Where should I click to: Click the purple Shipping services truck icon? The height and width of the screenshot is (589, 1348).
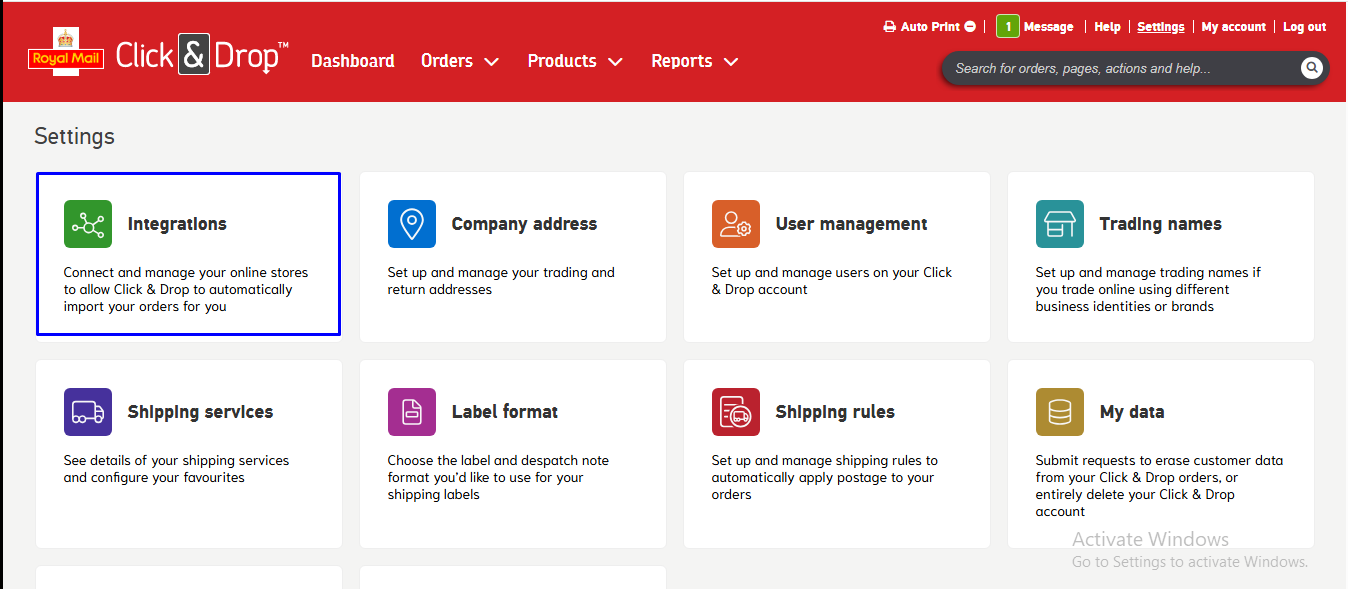88,412
